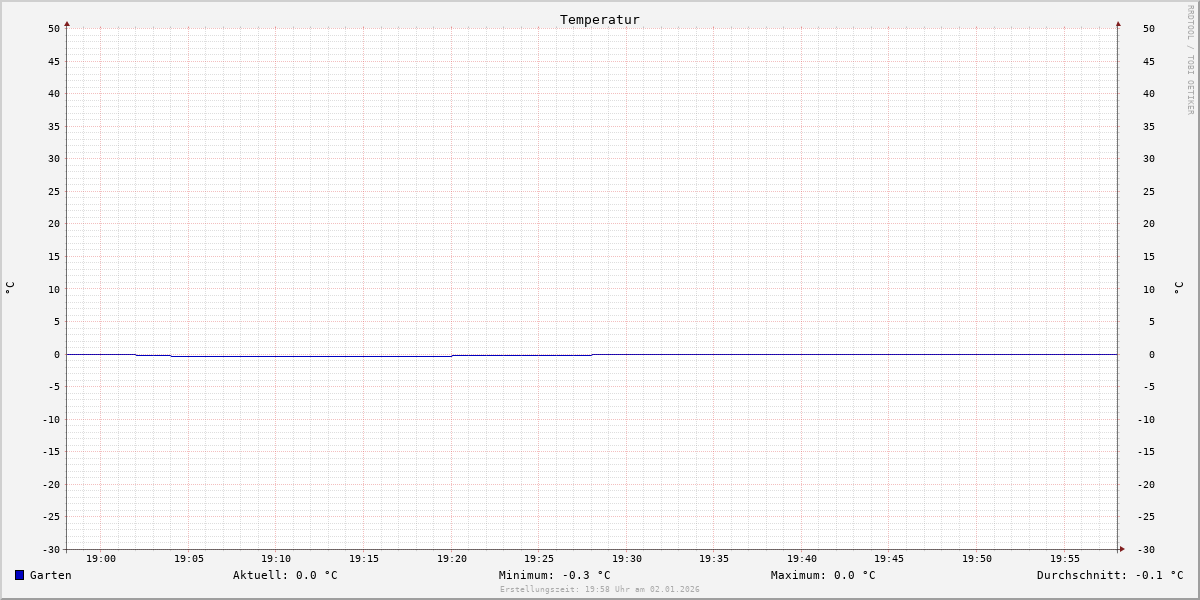Image resolution: width=1200 pixels, height=600 pixels.
Task: Click the 19:05 time axis label
Action: click(x=189, y=558)
